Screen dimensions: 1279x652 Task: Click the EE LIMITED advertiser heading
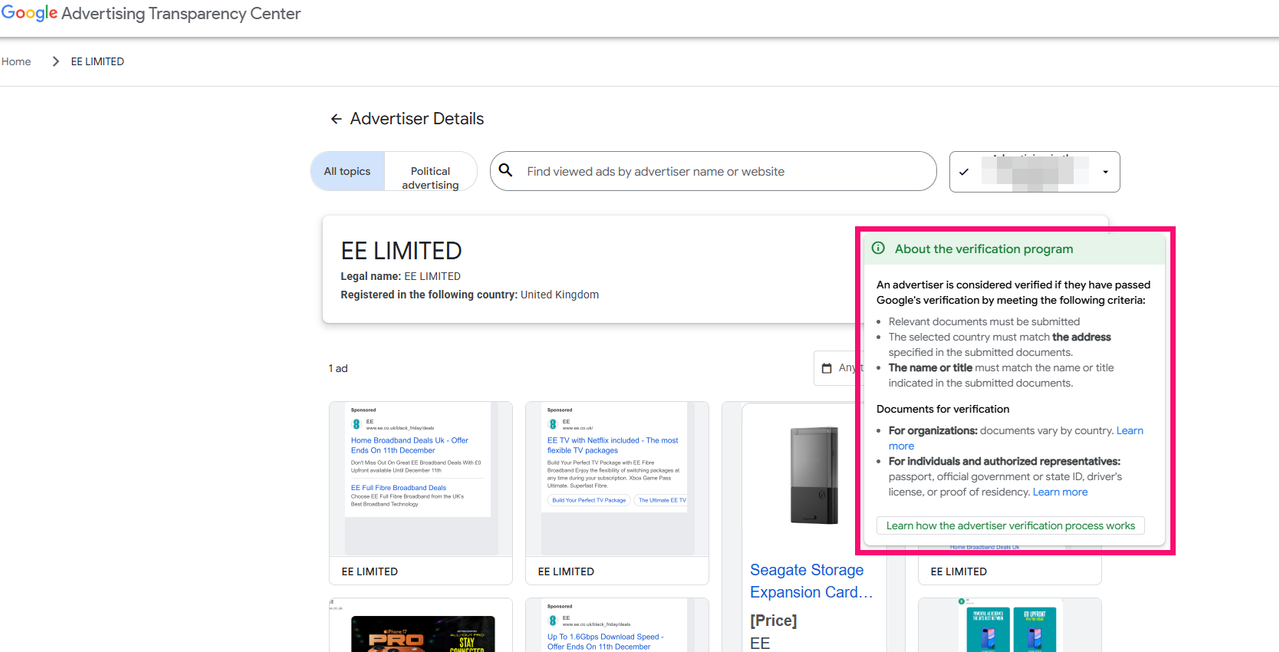[x=401, y=250]
